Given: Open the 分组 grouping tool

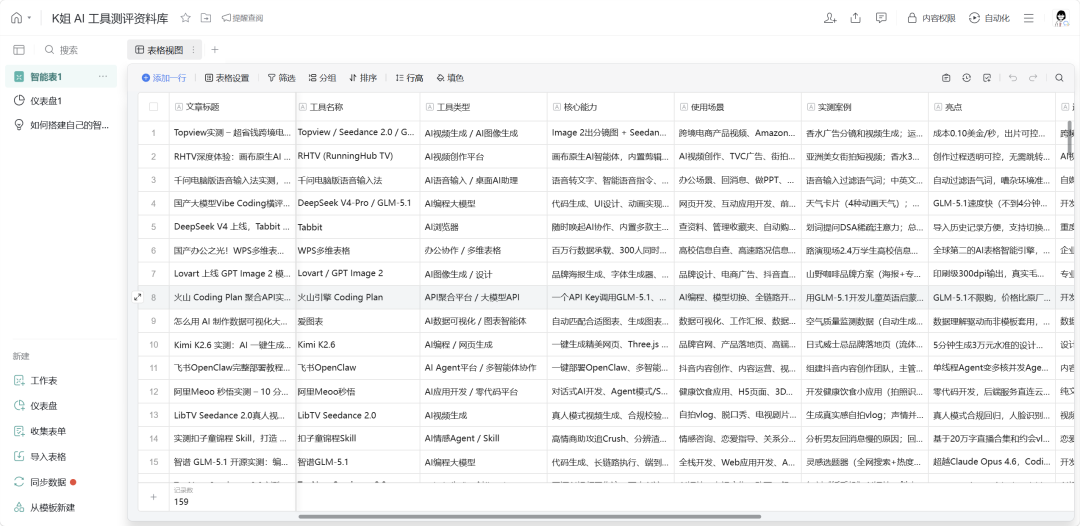Looking at the screenshot, I should click(x=322, y=78).
